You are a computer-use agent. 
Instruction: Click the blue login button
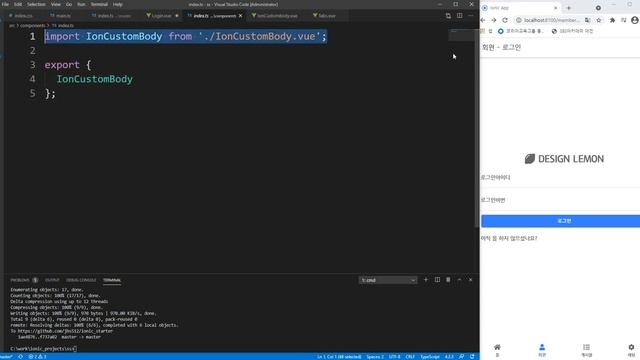coord(561,221)
